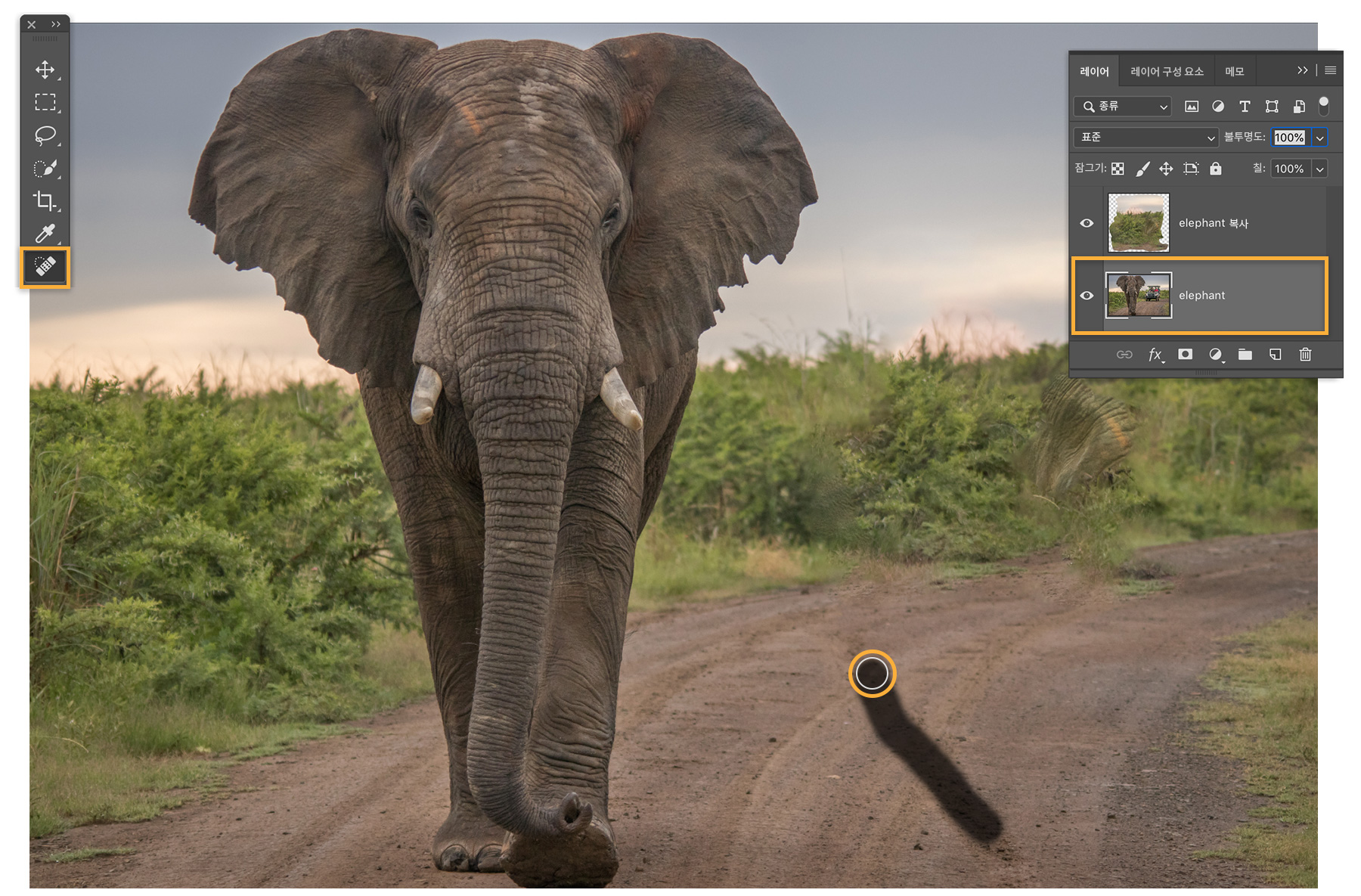Expand the 불투명도 opacity dropdown arrow
The height and width of the screenshot is (896, 1361).
1319,138
